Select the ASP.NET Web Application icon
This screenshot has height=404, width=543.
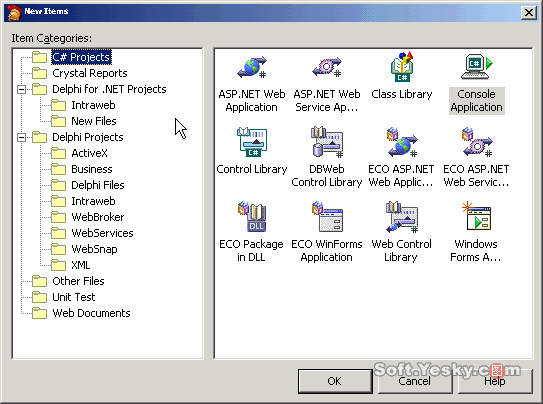coord(252,67)
